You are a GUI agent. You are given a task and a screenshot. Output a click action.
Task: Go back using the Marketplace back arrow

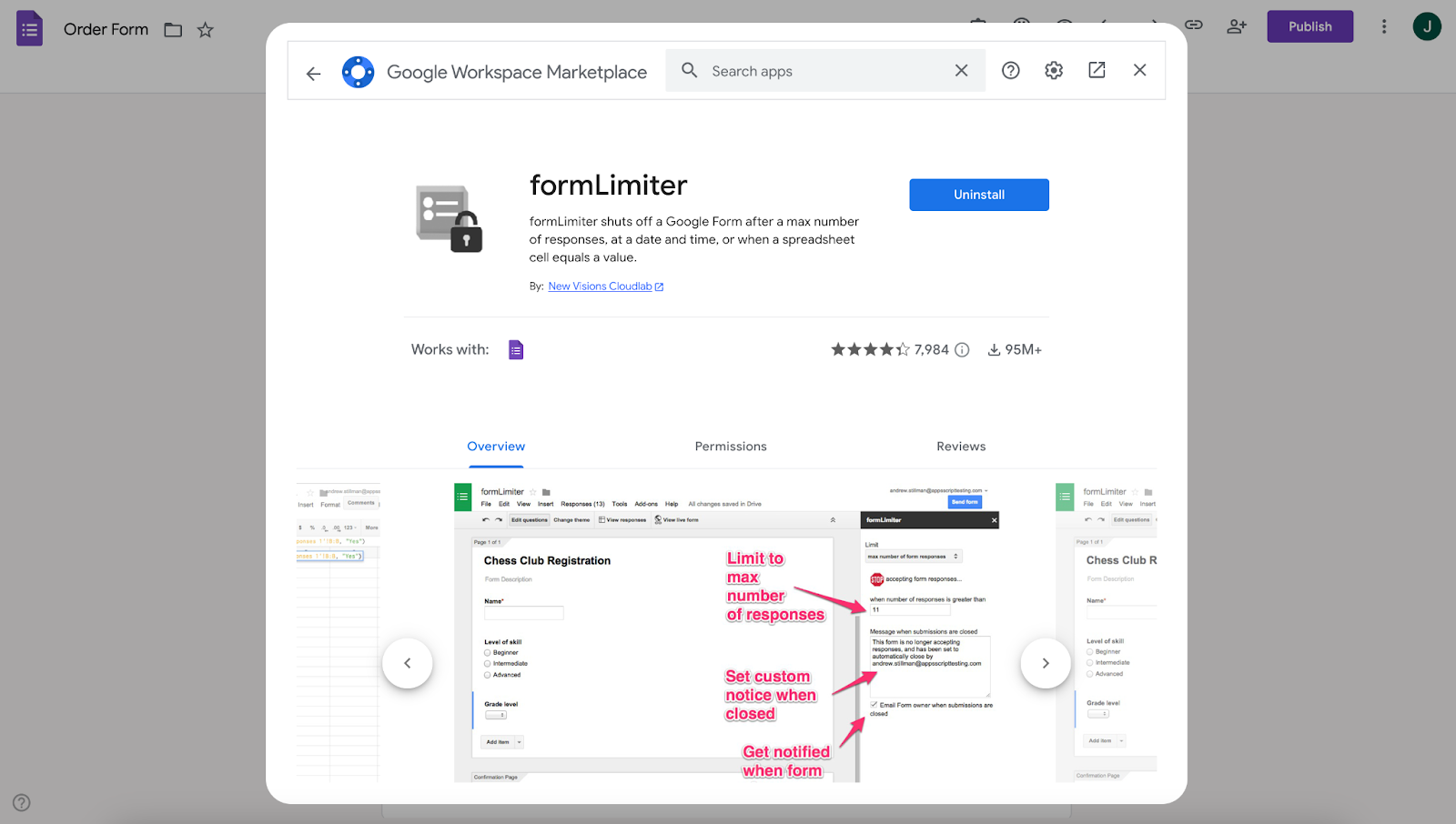tap(313, 73)
